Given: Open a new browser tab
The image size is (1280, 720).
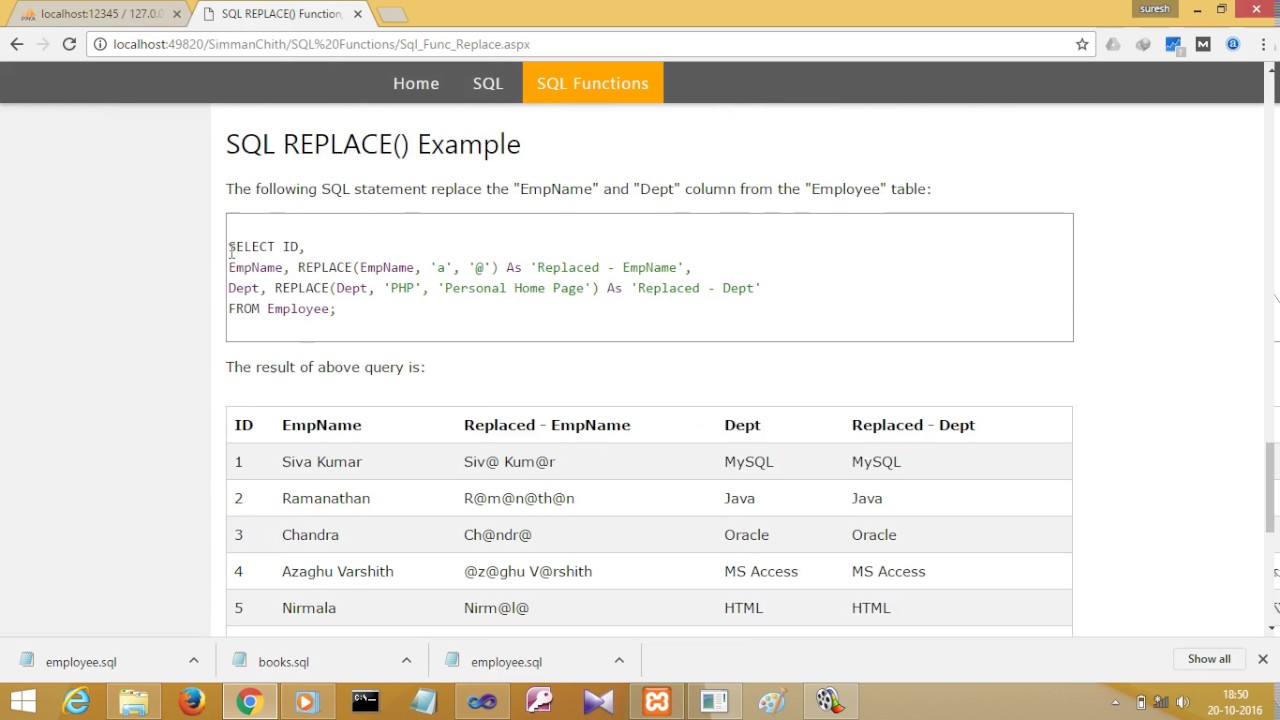Looking at the screenshot, I should (x=392, y=15).
